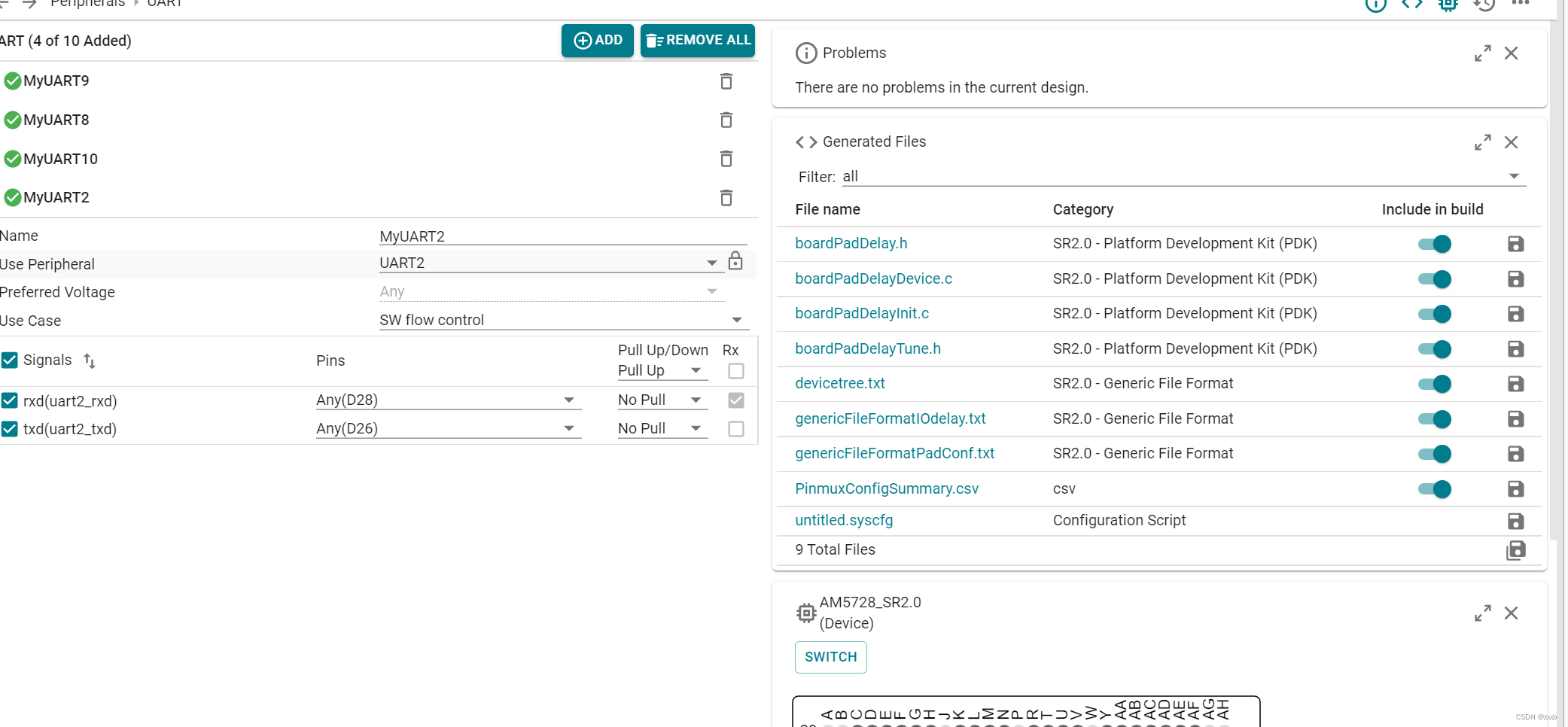
Task: Open the device chip icon in toolbar
Action: [x=1448, y=4]
